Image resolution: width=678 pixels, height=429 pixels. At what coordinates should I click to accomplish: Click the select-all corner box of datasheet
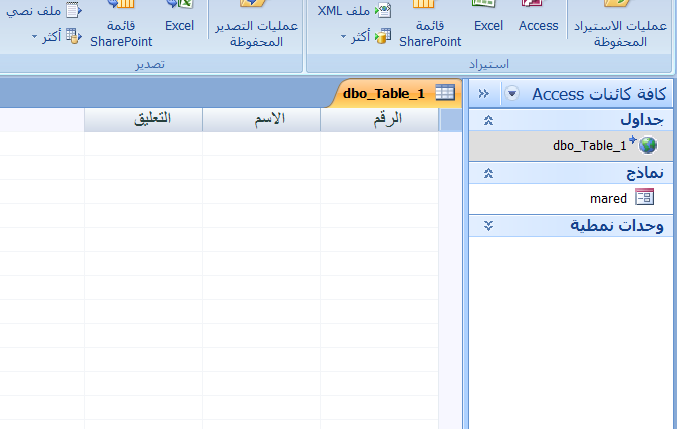(x=450, y=120)
